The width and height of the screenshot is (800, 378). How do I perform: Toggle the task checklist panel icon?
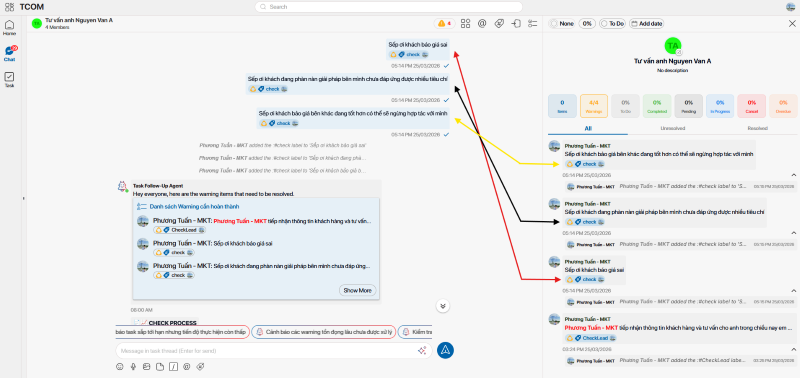(x=533, y=23)
